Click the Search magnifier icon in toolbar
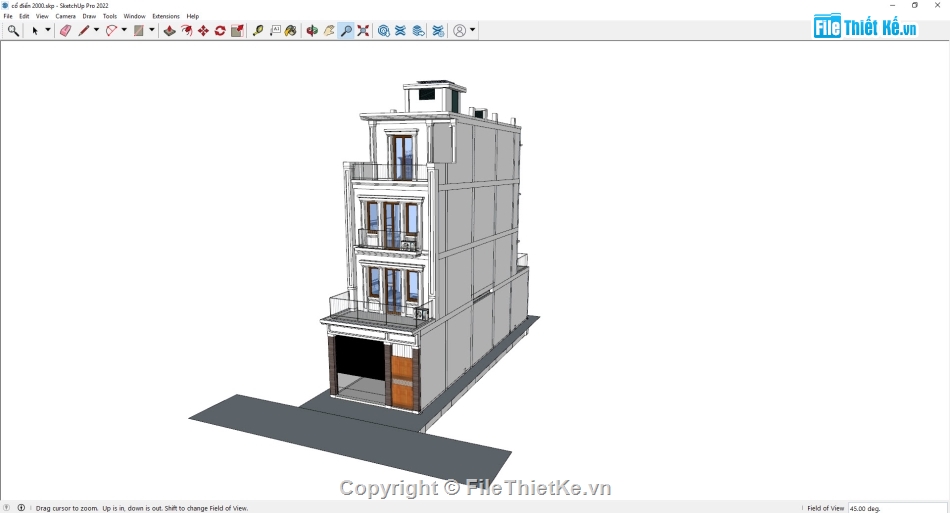 coord(13,30)
